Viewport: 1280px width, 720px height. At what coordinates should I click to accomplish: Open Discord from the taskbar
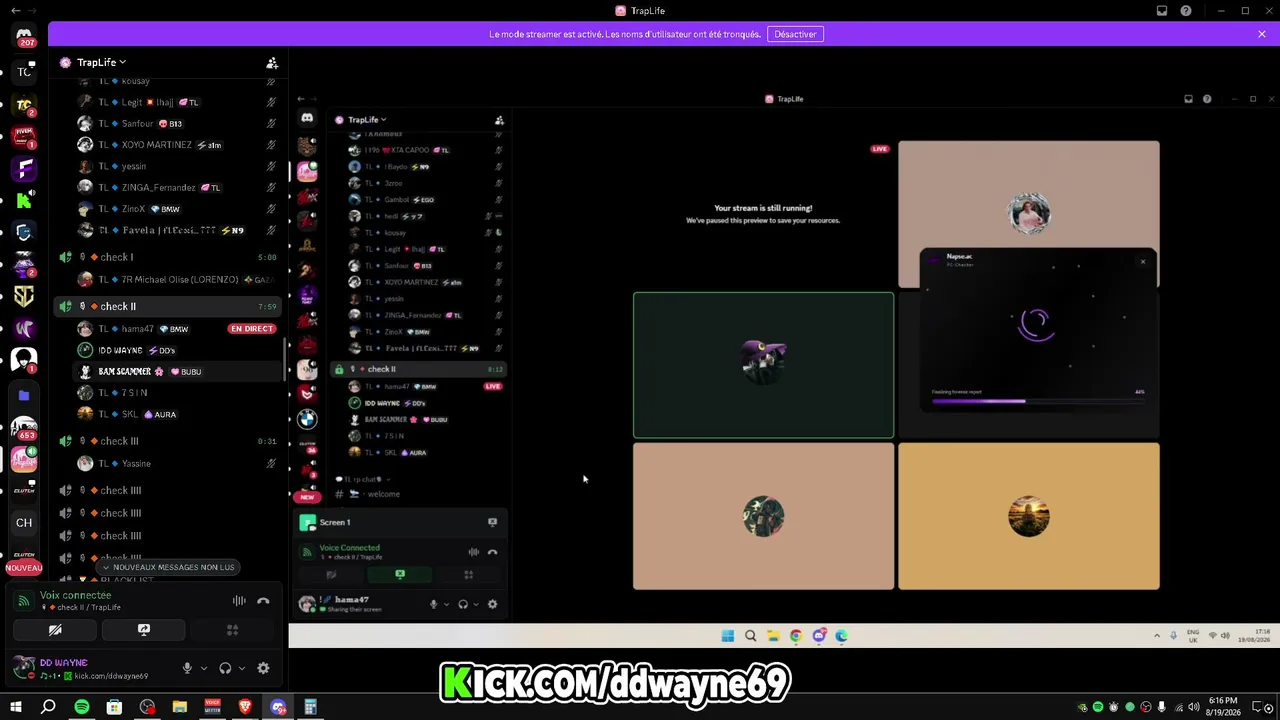click(278, 707)
